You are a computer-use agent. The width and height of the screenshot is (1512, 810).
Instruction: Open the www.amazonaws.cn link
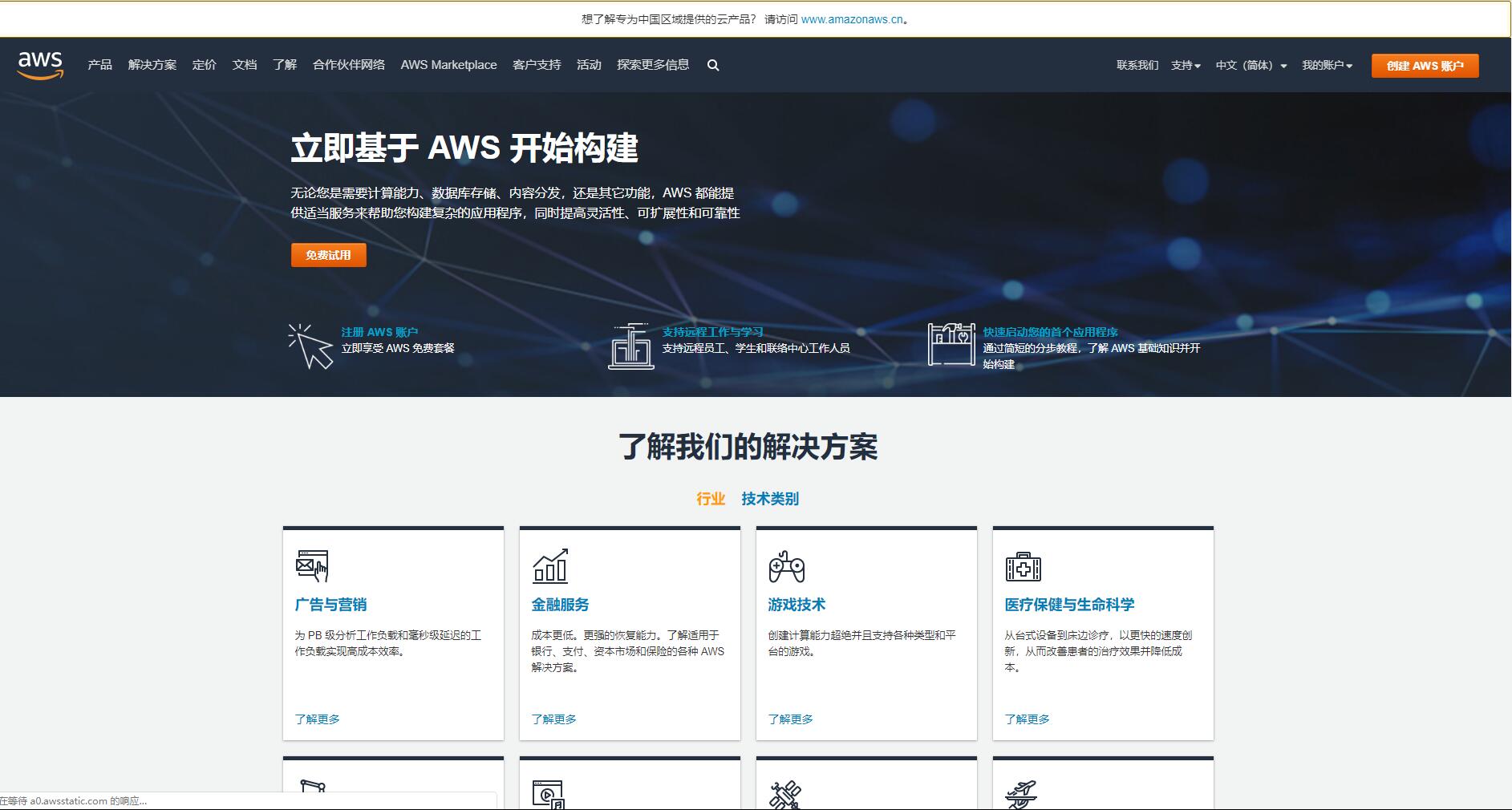click(x=852, y=19)
